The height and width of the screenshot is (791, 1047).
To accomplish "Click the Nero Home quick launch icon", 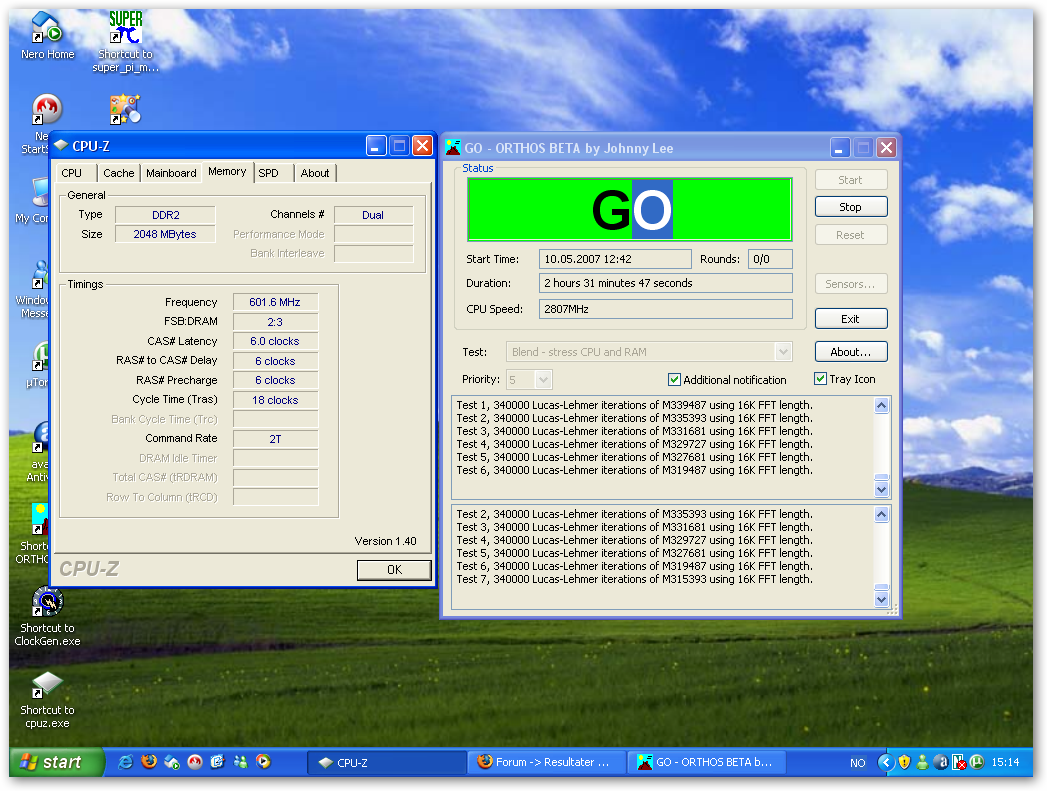I will [172, 762].
